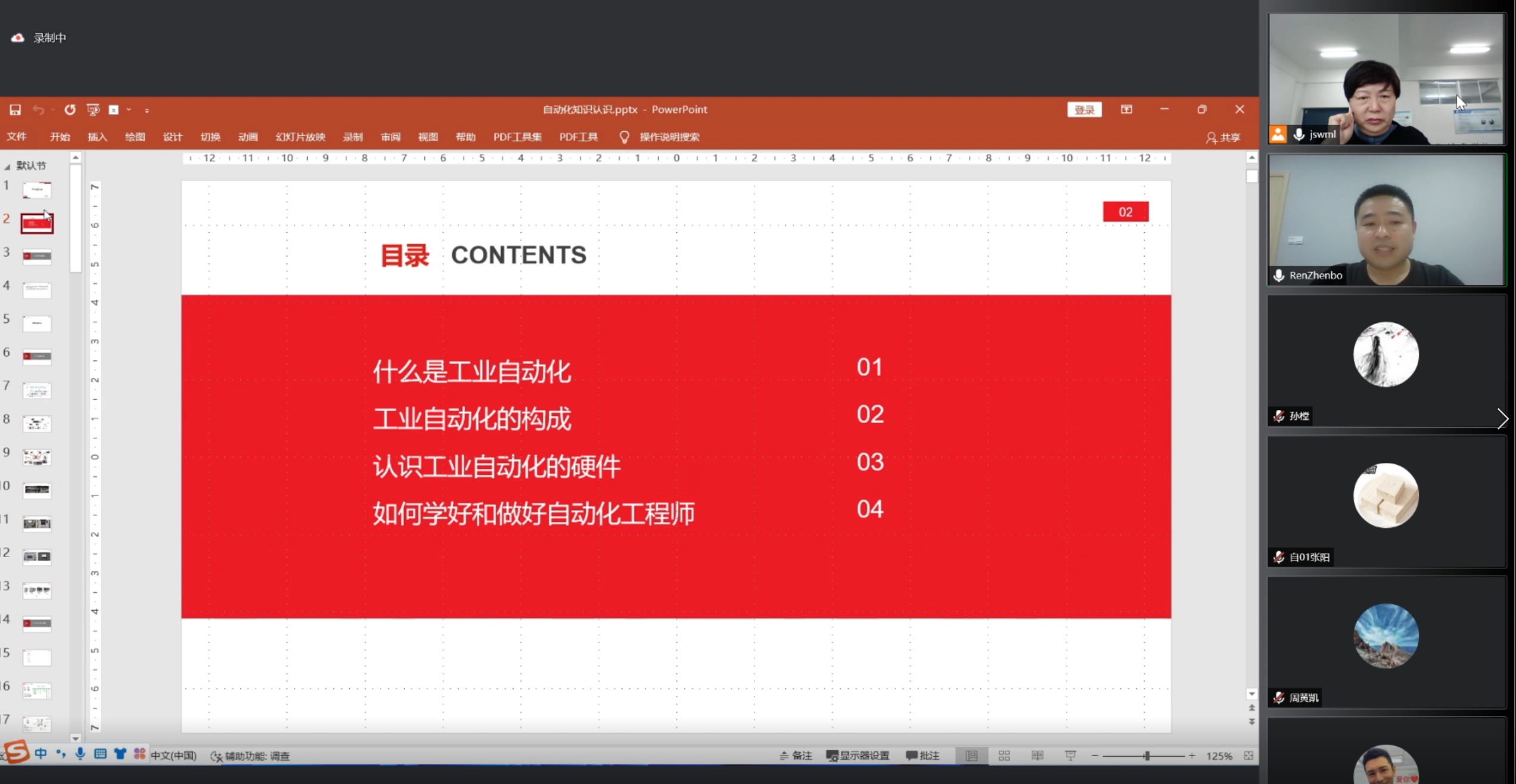Open the customize quick access toolbar dropdown
This screenshot has width=1516, height=784.
point(147,110)
